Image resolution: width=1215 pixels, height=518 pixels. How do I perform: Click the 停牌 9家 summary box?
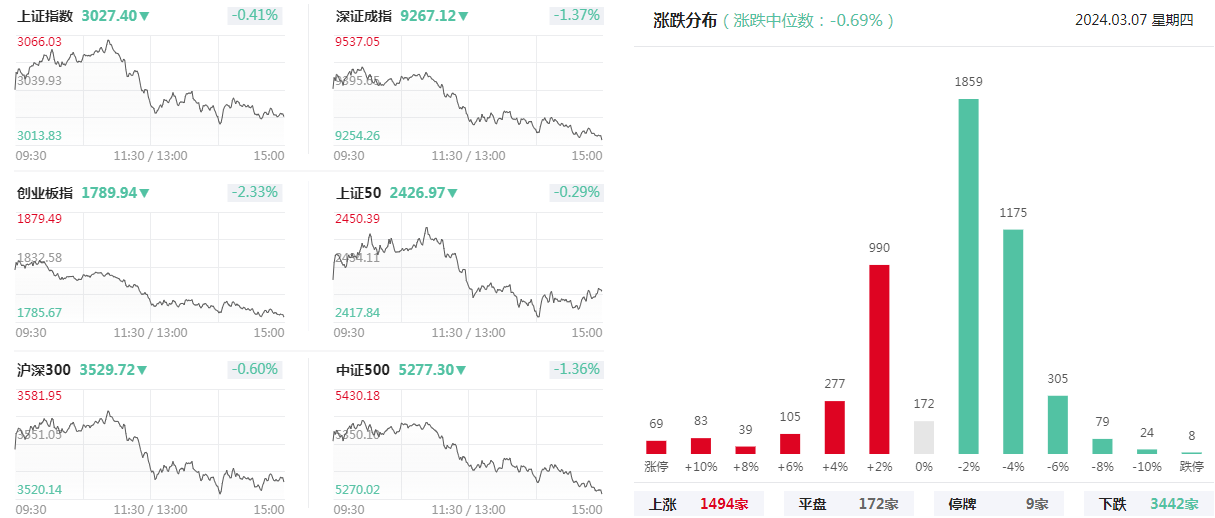tap(999, 504)
